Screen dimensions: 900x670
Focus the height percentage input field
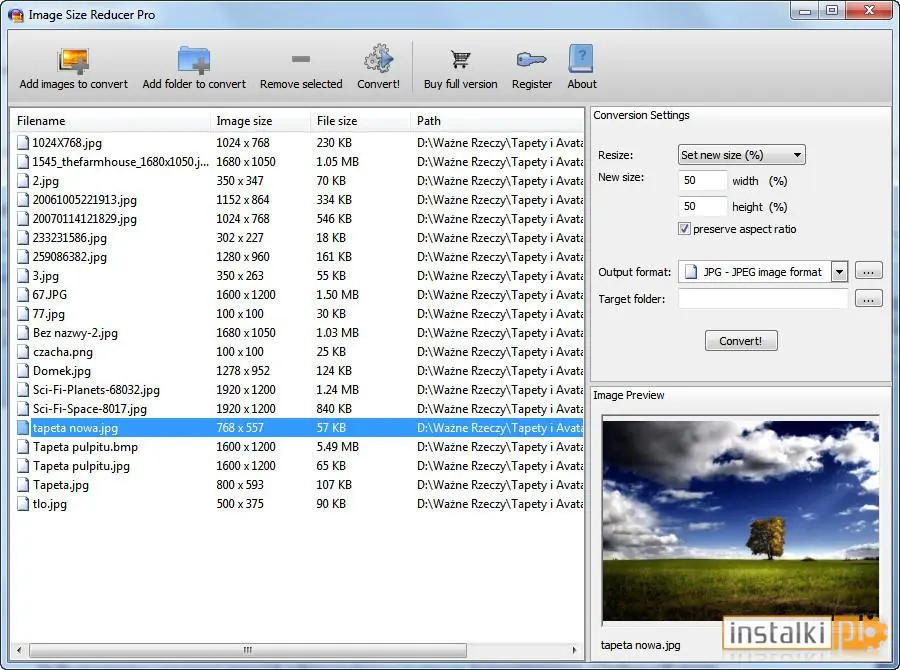click(x=703, y=206)
